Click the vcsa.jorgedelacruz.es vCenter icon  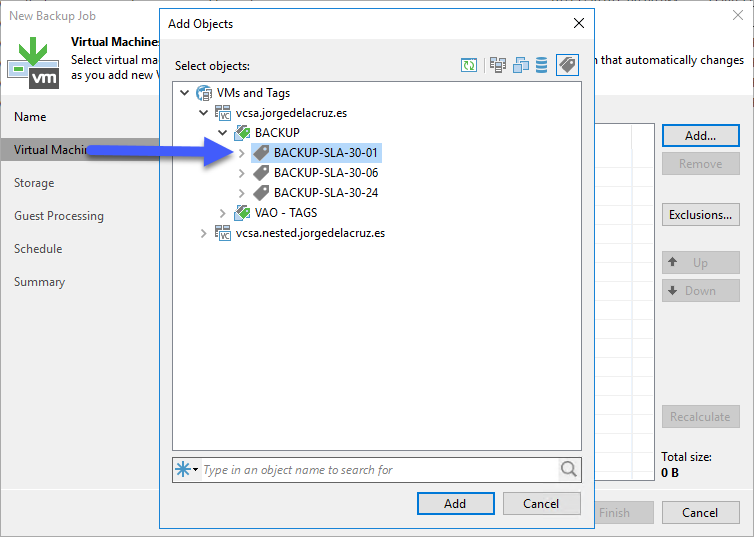click(x=223, y=113)
